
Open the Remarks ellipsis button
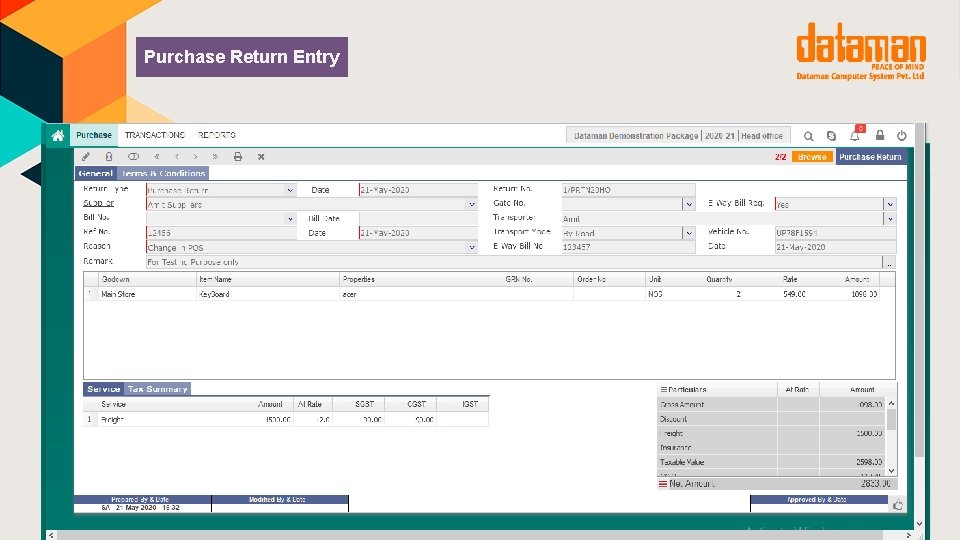889,262
